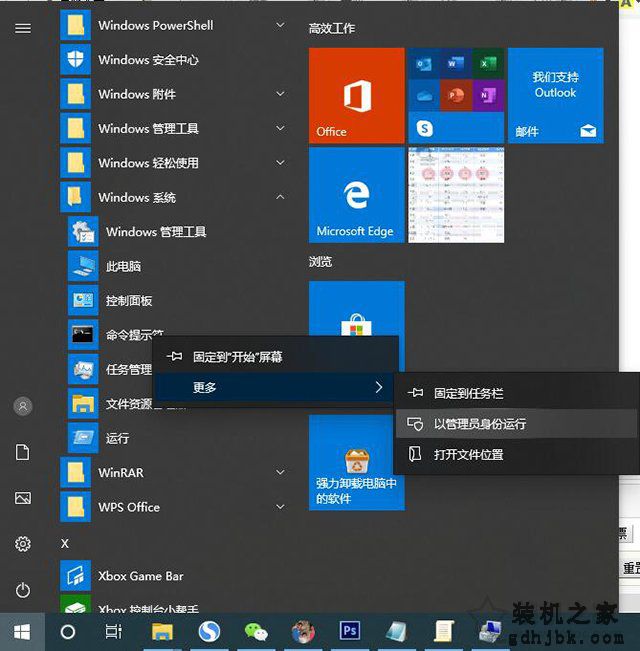Open the Office tile
The image size is (640, 651).
tap(357, 95)
